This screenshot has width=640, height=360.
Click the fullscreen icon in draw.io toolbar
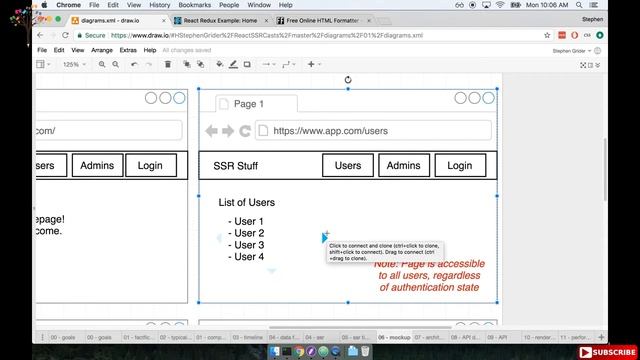(583, 65)
